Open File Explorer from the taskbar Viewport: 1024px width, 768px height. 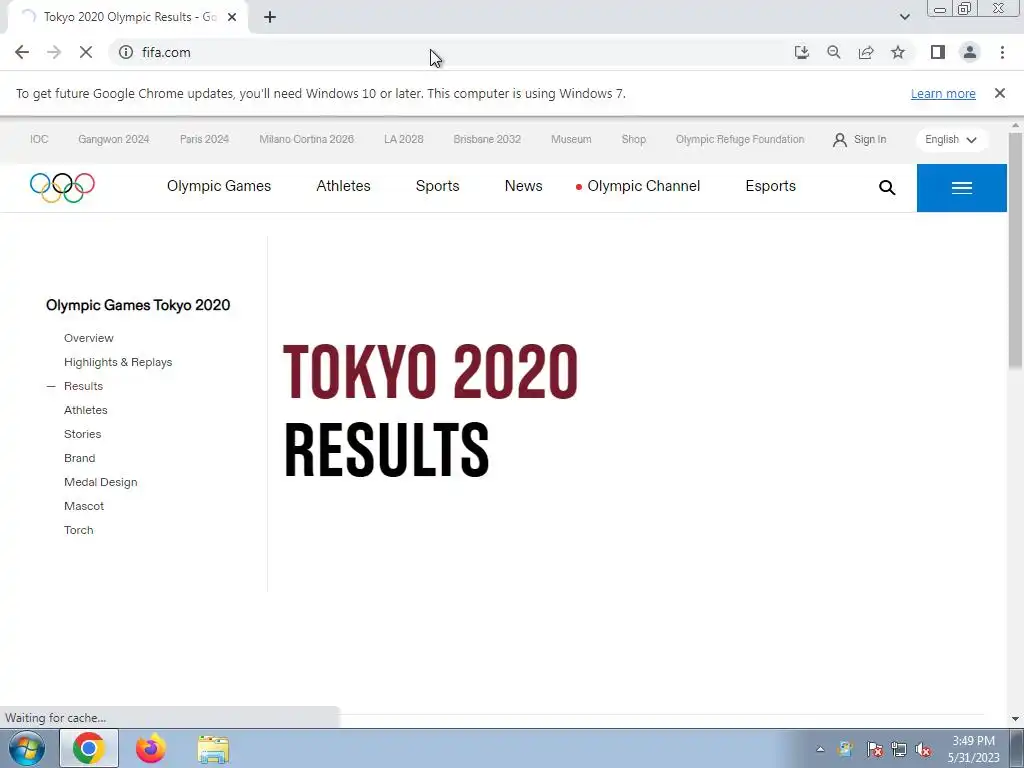214,750
